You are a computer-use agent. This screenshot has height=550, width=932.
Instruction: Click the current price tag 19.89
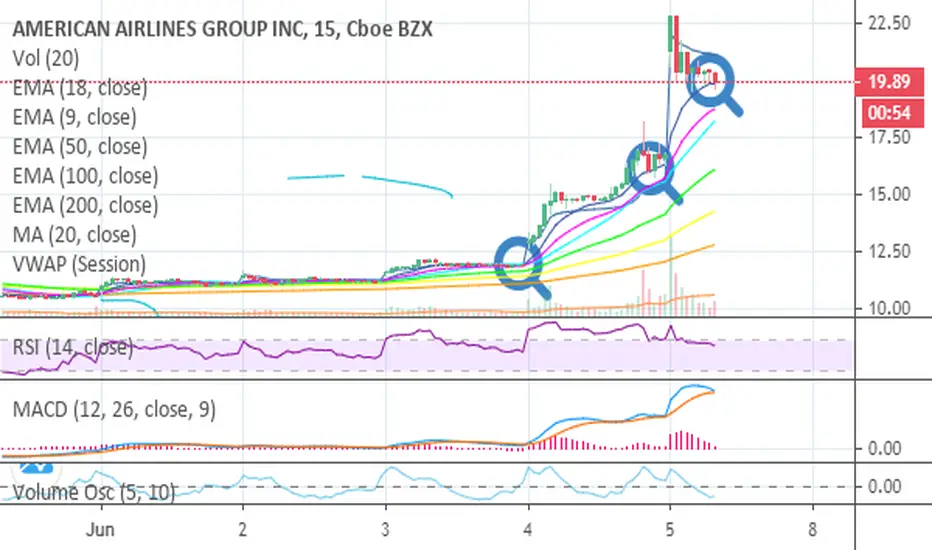pyautogui.click(x=889, y=81)
